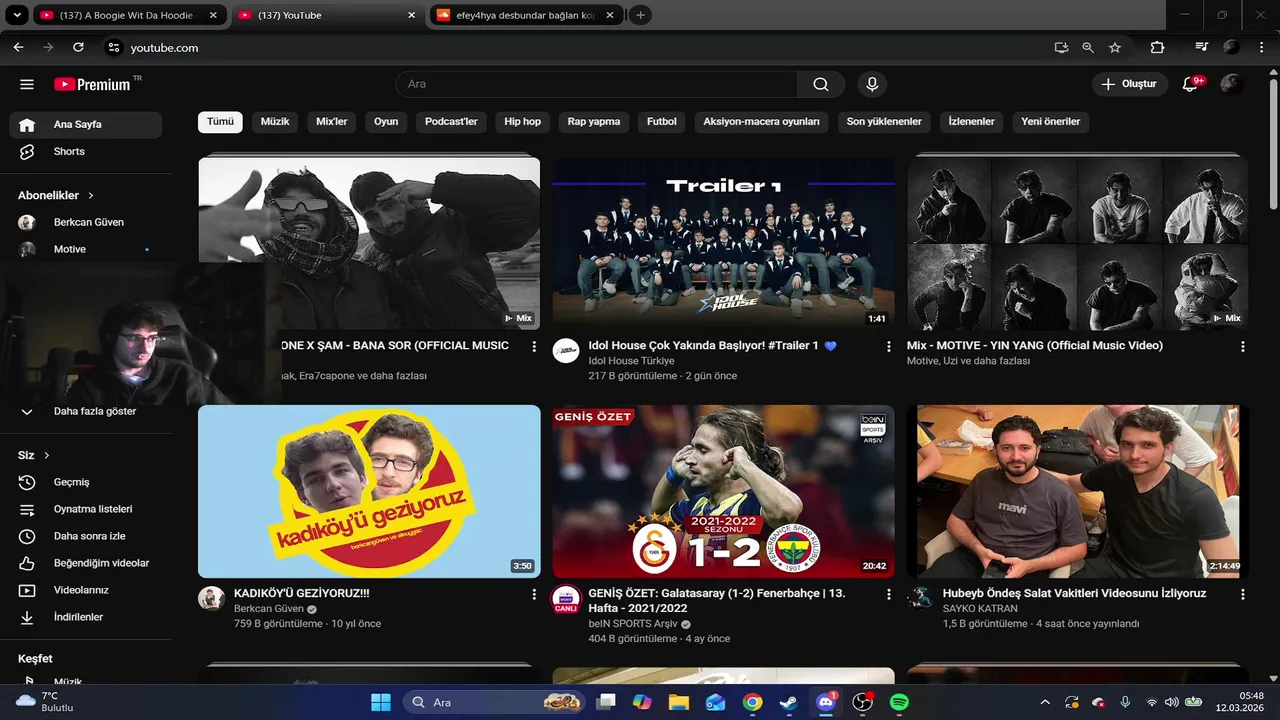Switch to the efey4hya SoundCloud tab
This screenshot has height=720, width=1280.
527,15
